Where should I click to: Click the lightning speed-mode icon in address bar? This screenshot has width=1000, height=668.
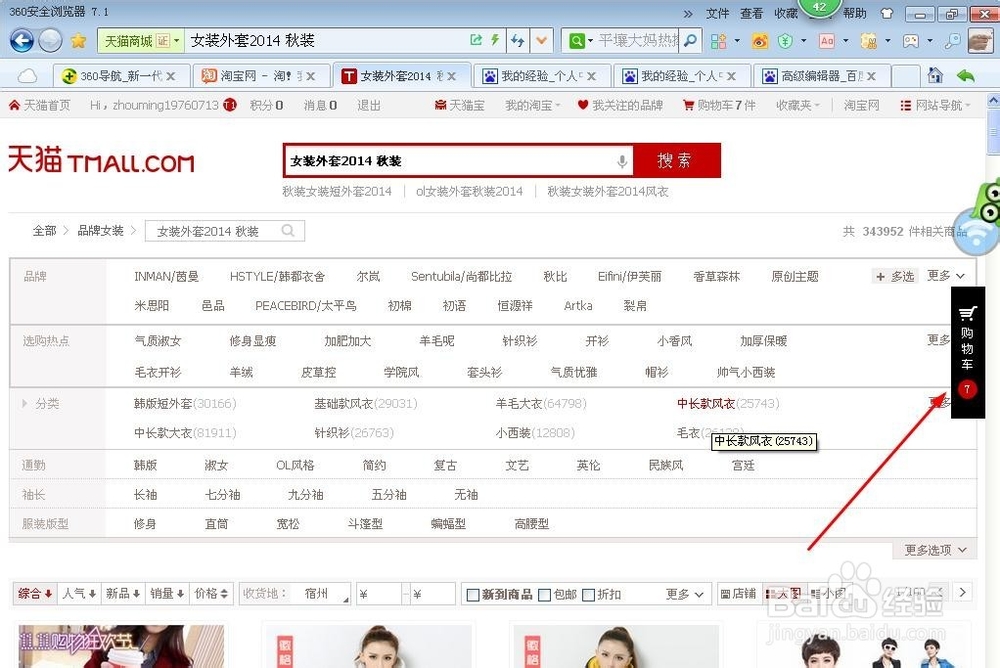point(495,40)
